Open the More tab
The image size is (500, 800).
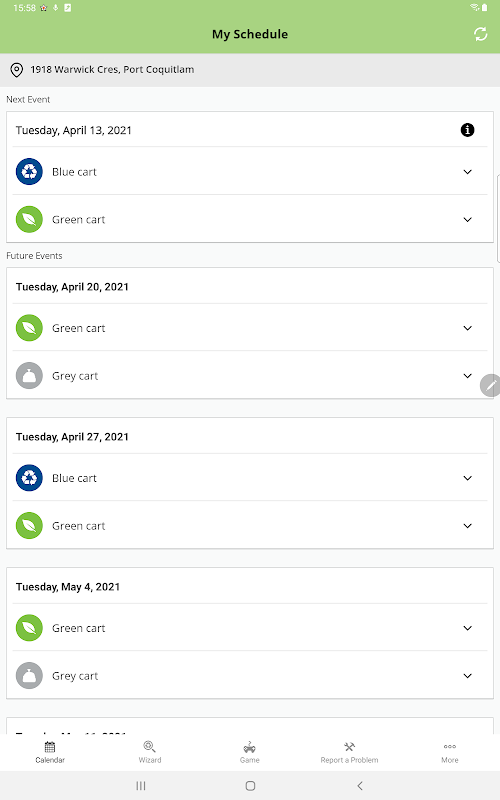[449, 752]
